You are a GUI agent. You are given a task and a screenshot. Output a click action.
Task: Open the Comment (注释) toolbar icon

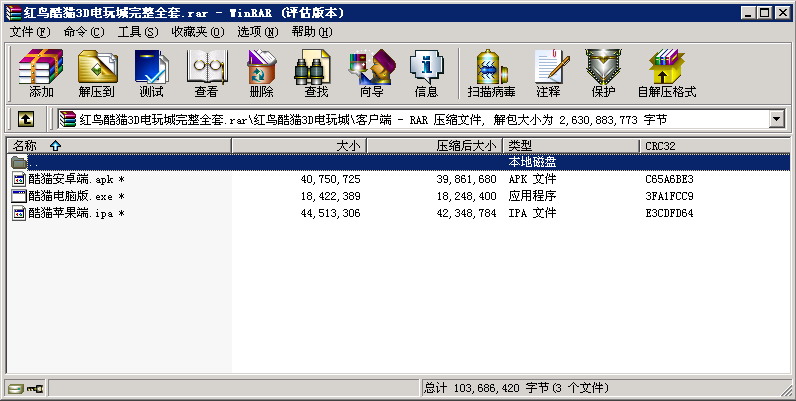(x=548, y=73)
